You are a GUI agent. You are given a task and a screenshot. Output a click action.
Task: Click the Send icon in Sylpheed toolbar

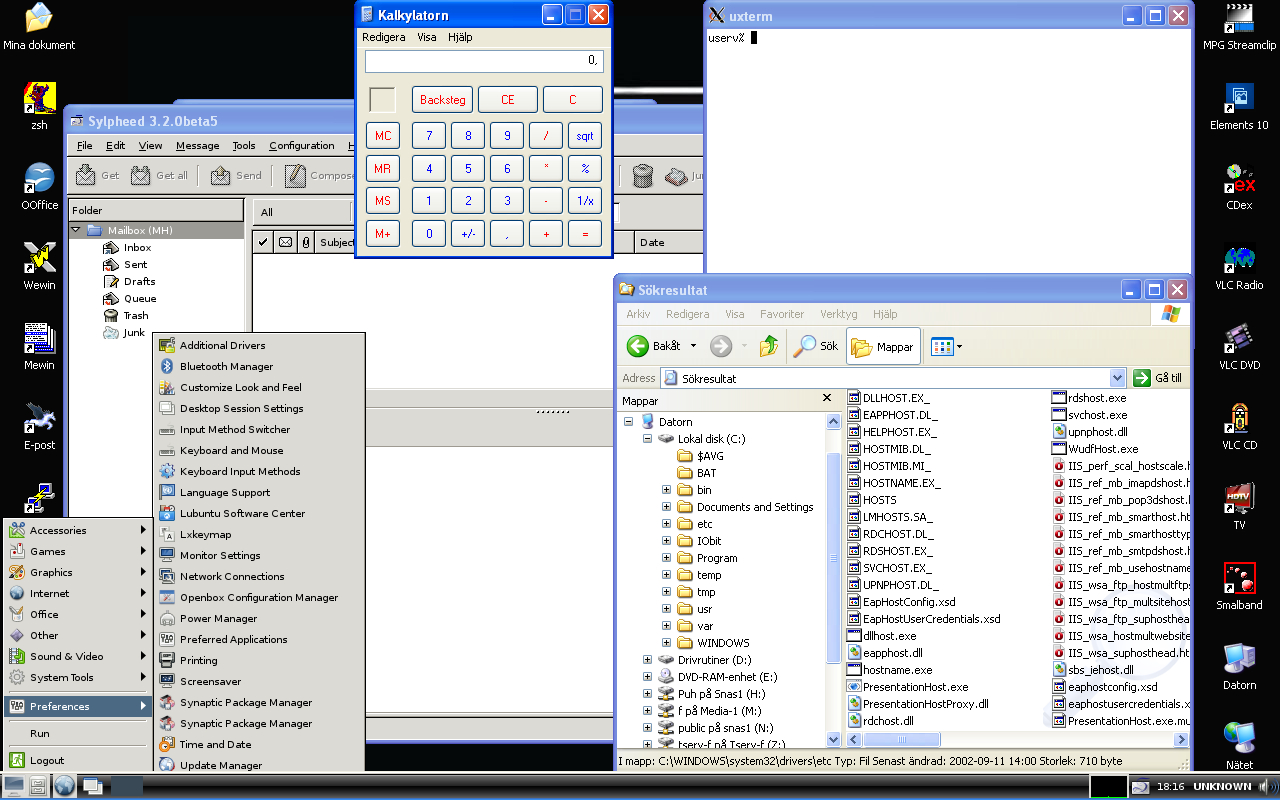pos(220,175)
